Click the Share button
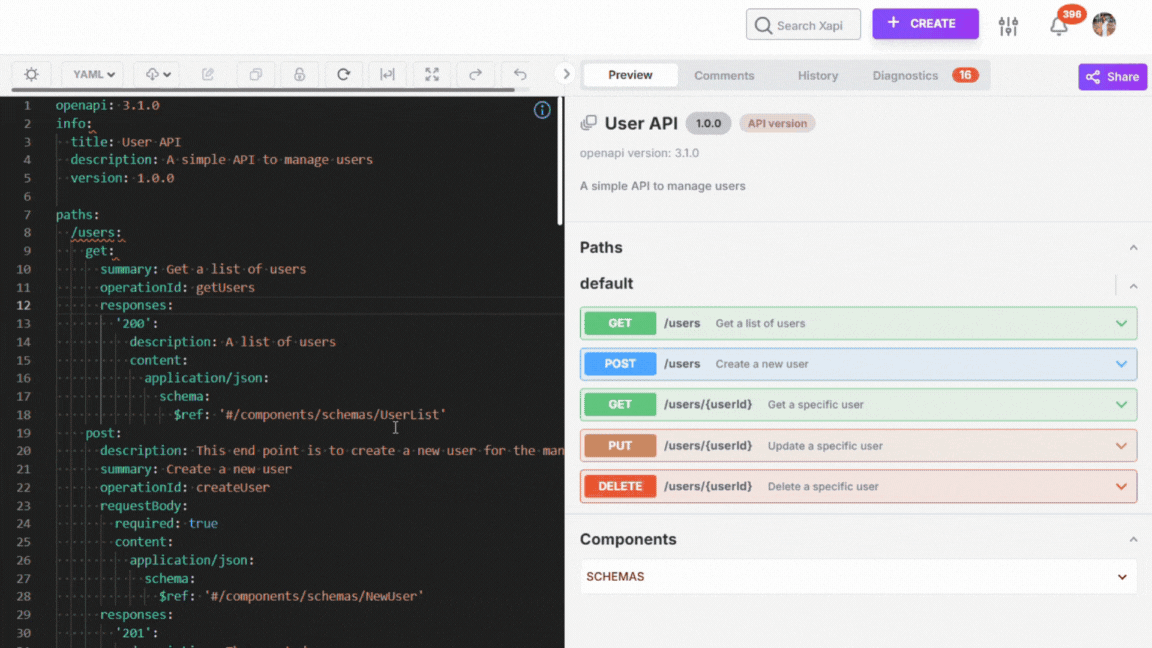 [x=1112, y=76]
